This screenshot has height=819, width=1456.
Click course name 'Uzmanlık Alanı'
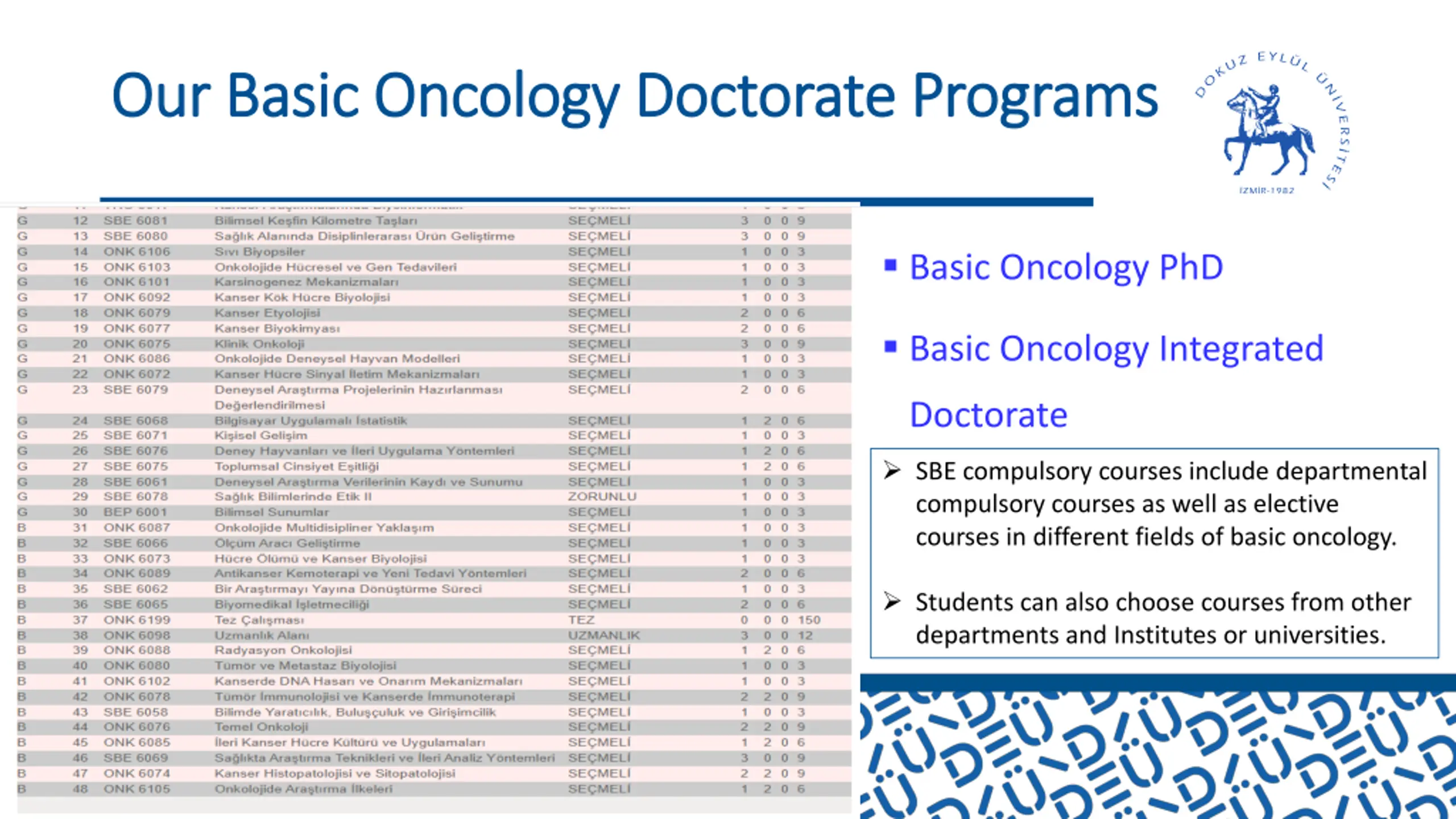coord(262,635)
